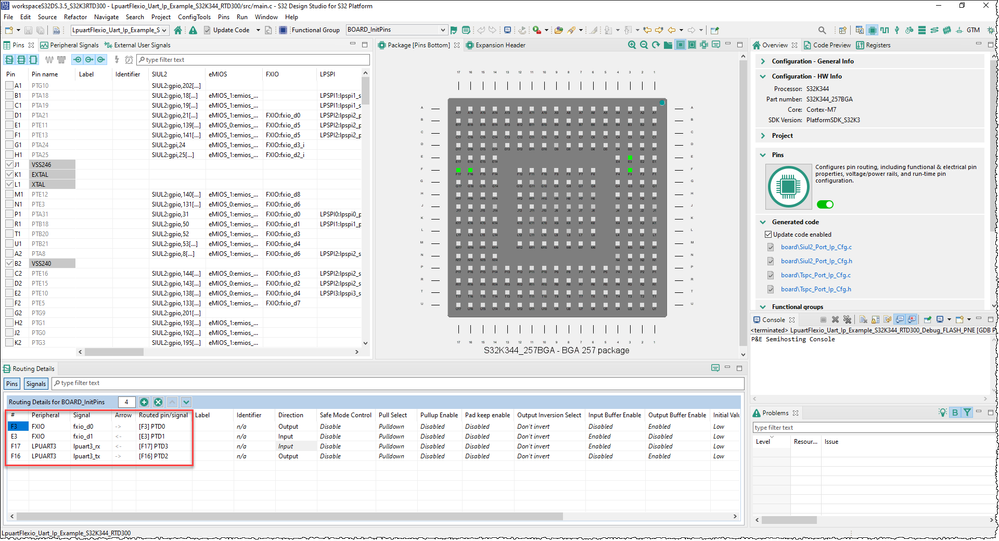Image resolution: width=999 pixels, height=541 pixels.
Task: Open the ConfigTools menu
Action: click(194, 17)
